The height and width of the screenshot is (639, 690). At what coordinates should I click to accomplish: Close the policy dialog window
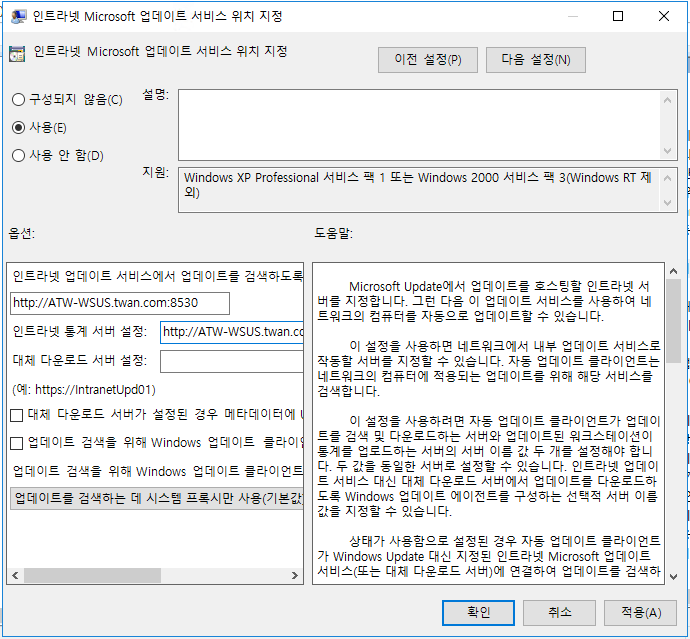pos(664,16)
